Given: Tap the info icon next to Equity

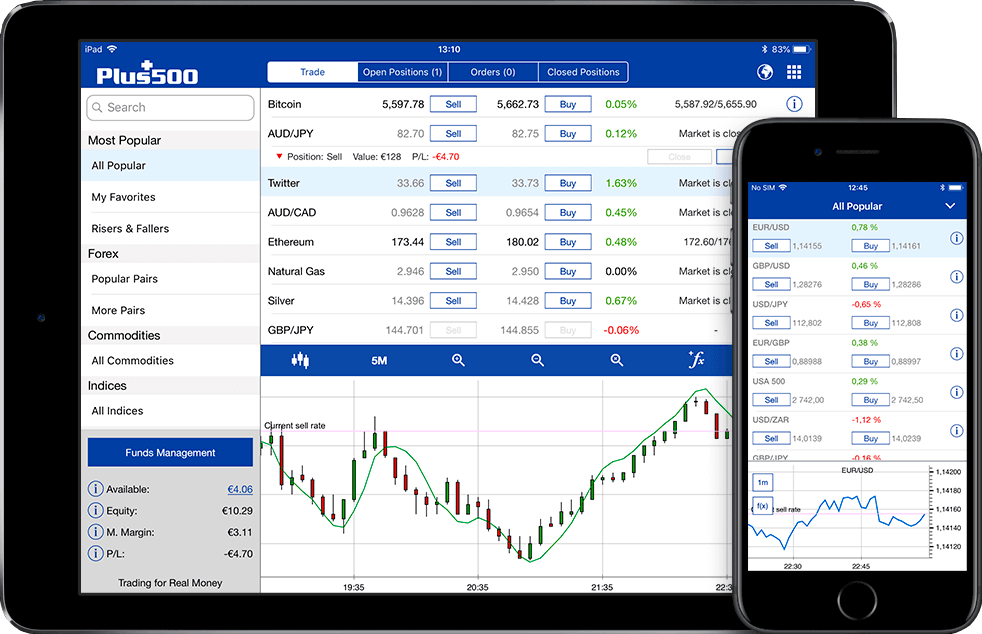Looking at the screenshot, I should point(95,511).
